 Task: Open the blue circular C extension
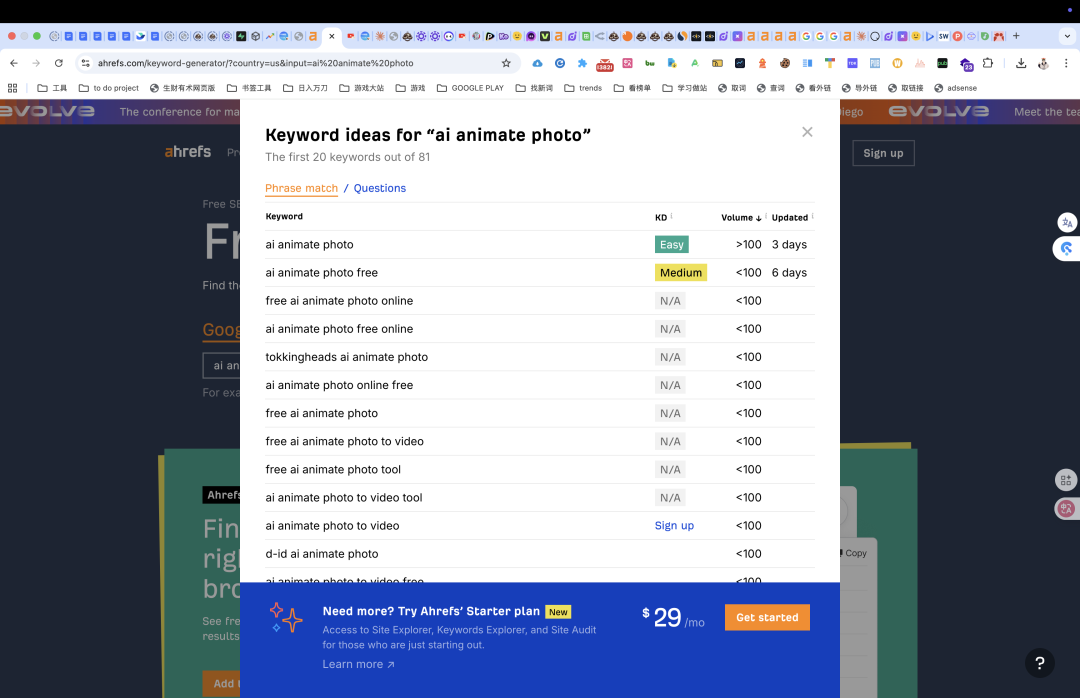coord(560,63)
